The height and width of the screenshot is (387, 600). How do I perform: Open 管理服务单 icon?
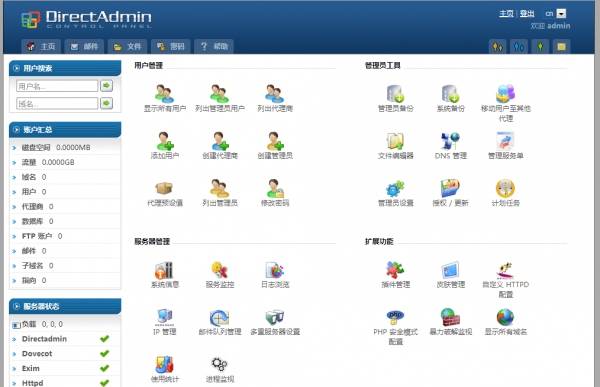505,141
